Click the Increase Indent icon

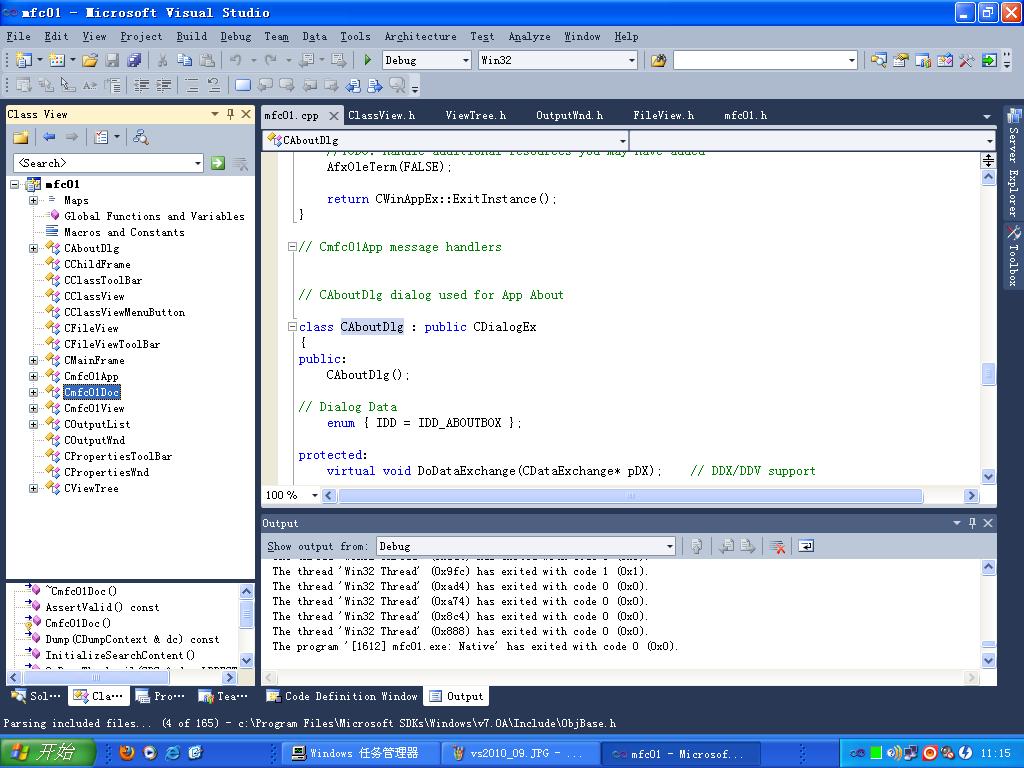click(163, 85)
